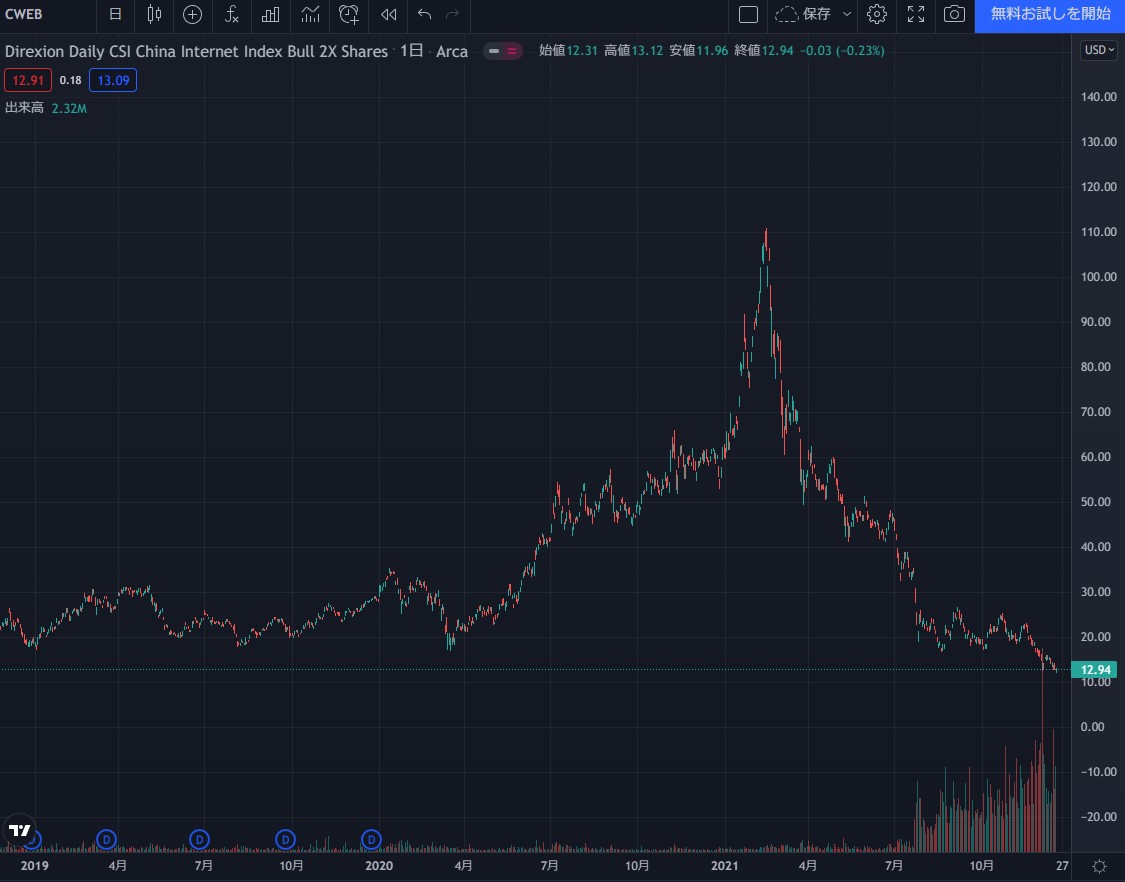Change the 日 time interval
The width and height of the screenshot is (1125, 882).
(115, 14)
